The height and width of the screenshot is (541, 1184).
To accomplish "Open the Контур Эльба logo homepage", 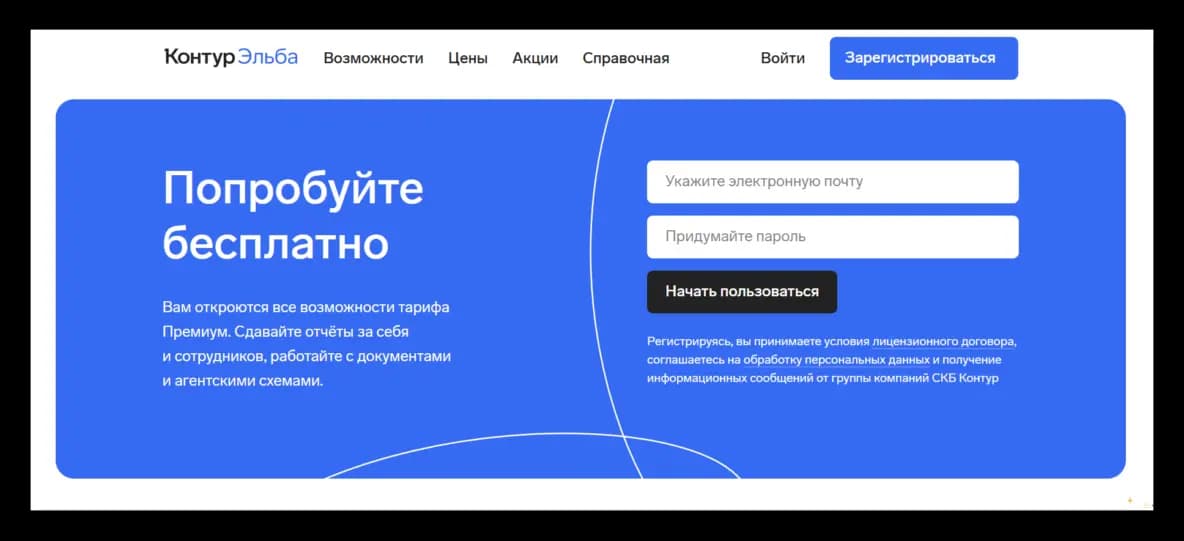I will 231,57.
